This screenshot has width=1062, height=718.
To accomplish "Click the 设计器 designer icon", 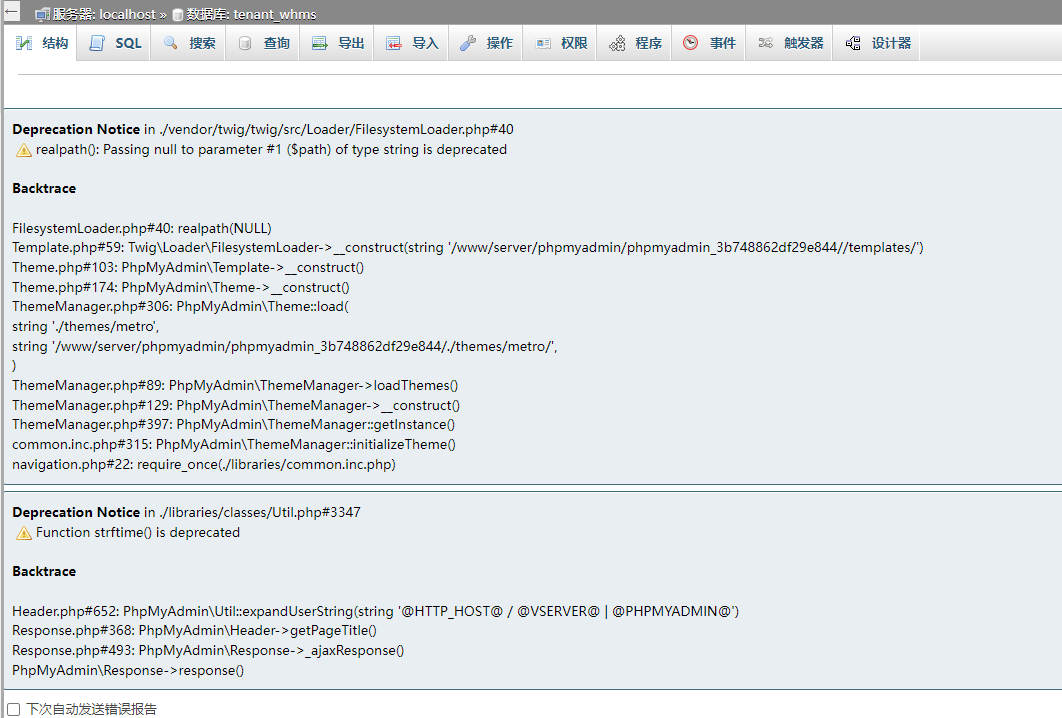I will click(x=853, y=43).
